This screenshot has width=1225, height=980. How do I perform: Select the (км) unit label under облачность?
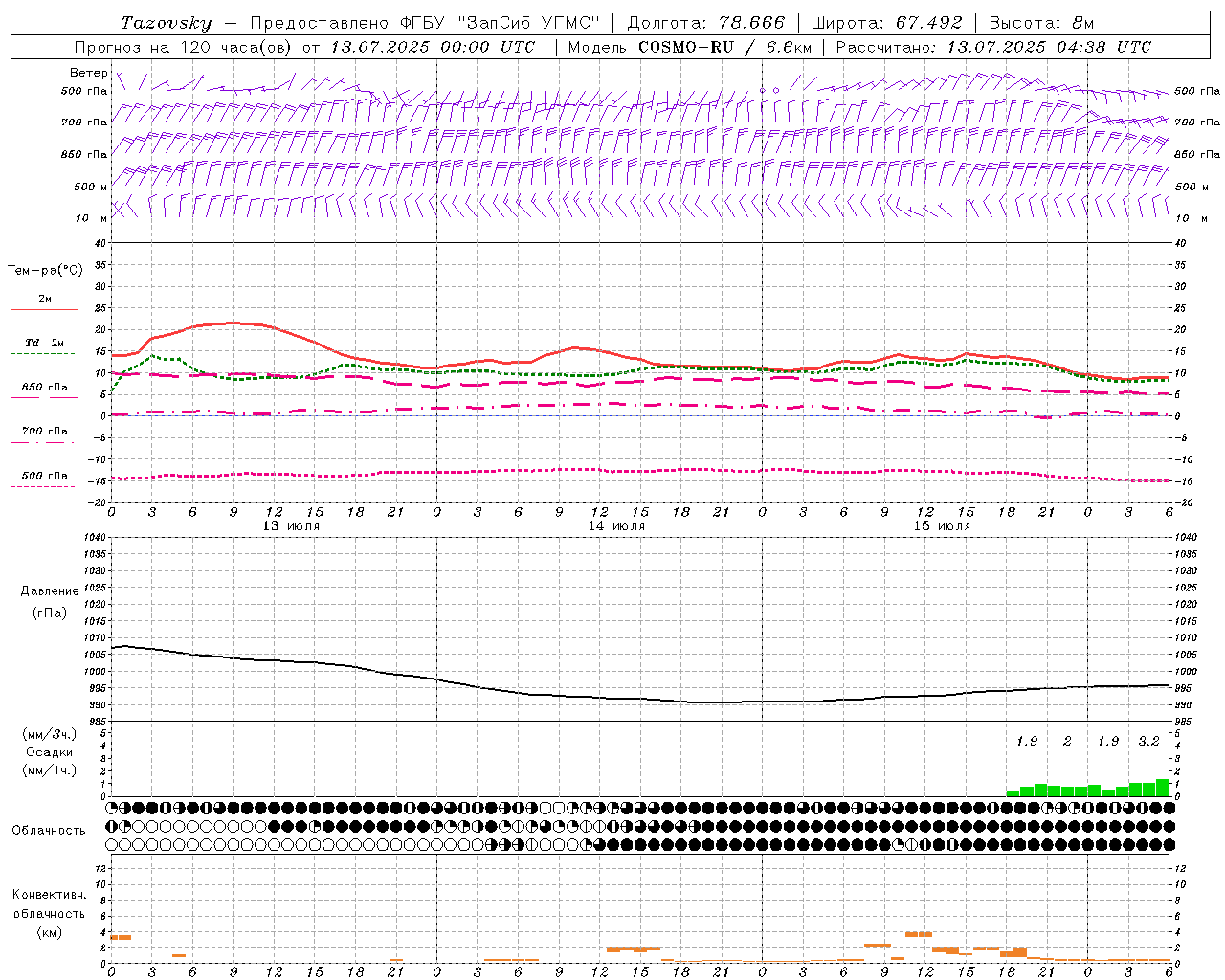point(50,932)
